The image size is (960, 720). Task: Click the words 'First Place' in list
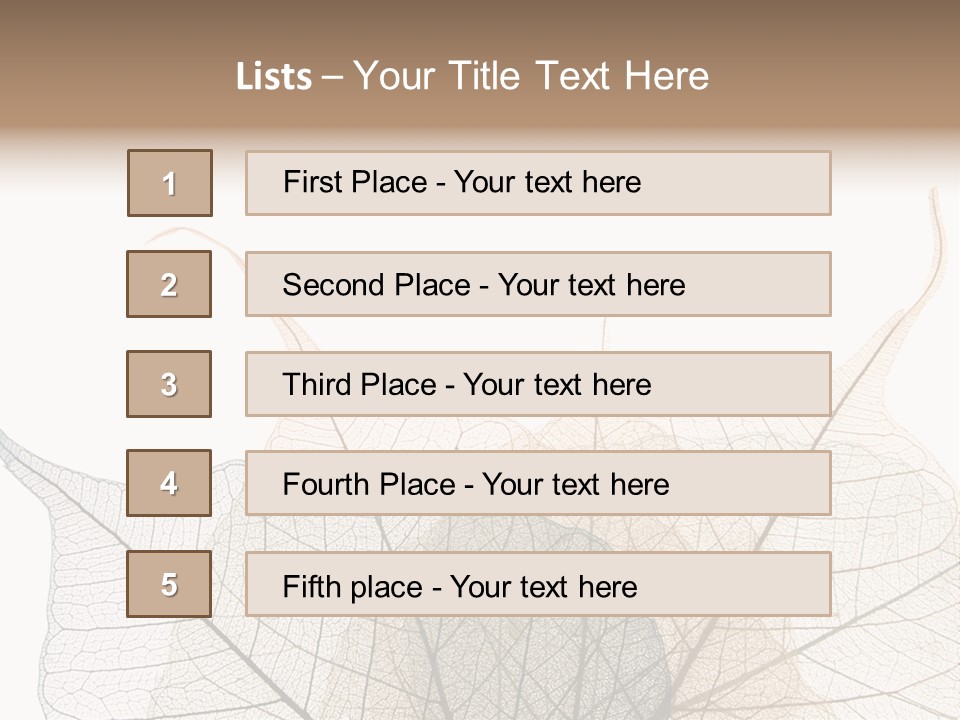[x=355, y=182]
